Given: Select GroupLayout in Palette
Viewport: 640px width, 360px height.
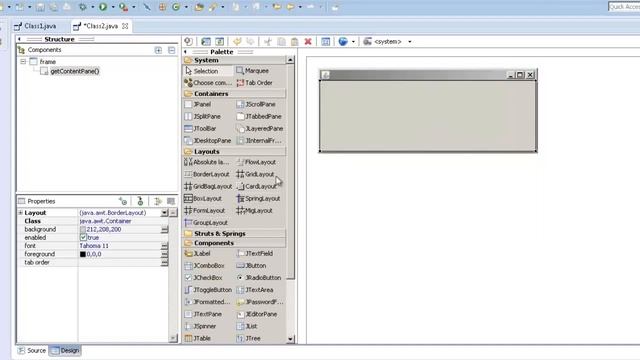Looking at the screenshot, I should pos(206,222).
